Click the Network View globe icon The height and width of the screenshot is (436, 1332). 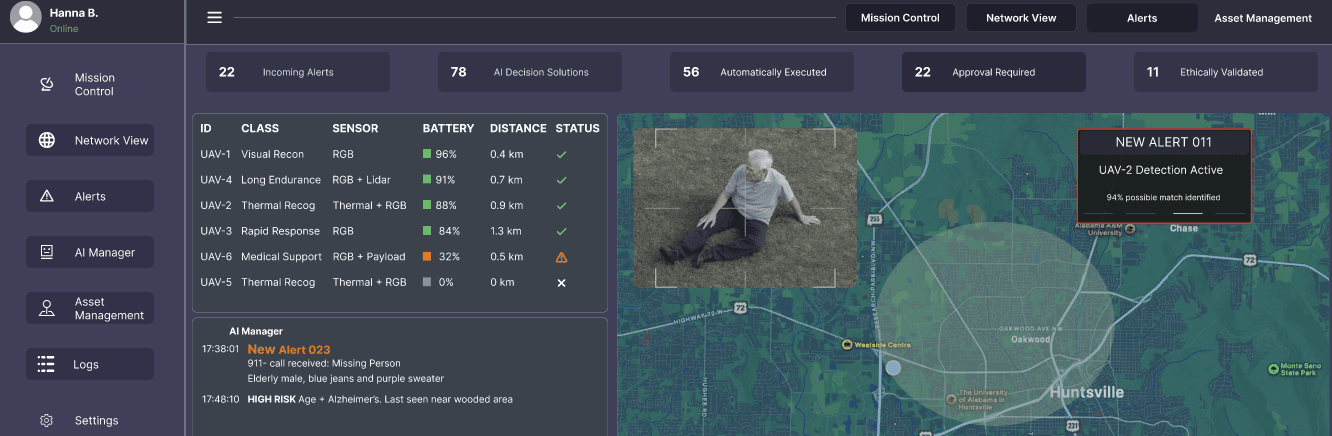(46, 140)
